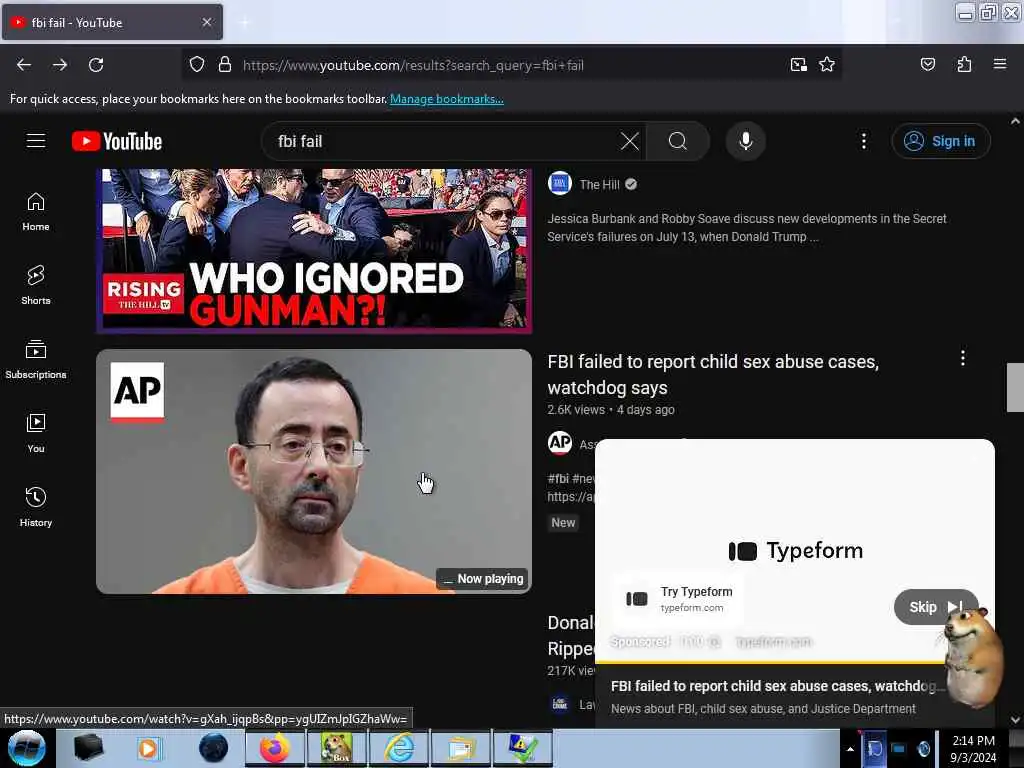Viewport: 1024px width, 768px height.
Task: Play the AP Now playing video thumbnail
Action: point(314,471)
